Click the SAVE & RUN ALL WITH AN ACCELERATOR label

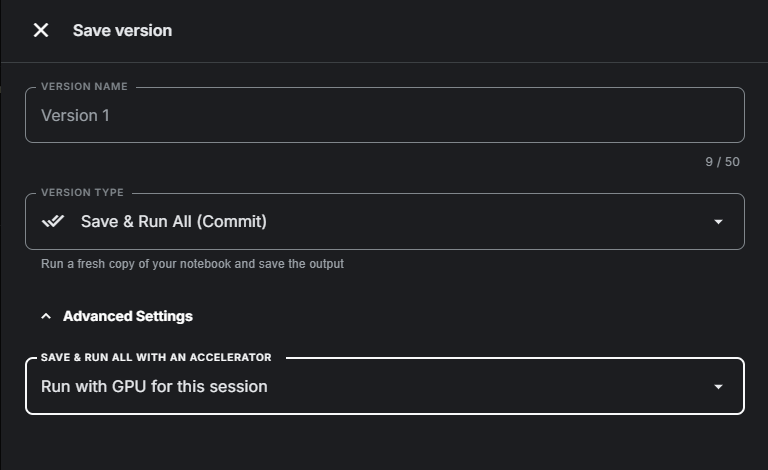156,357
